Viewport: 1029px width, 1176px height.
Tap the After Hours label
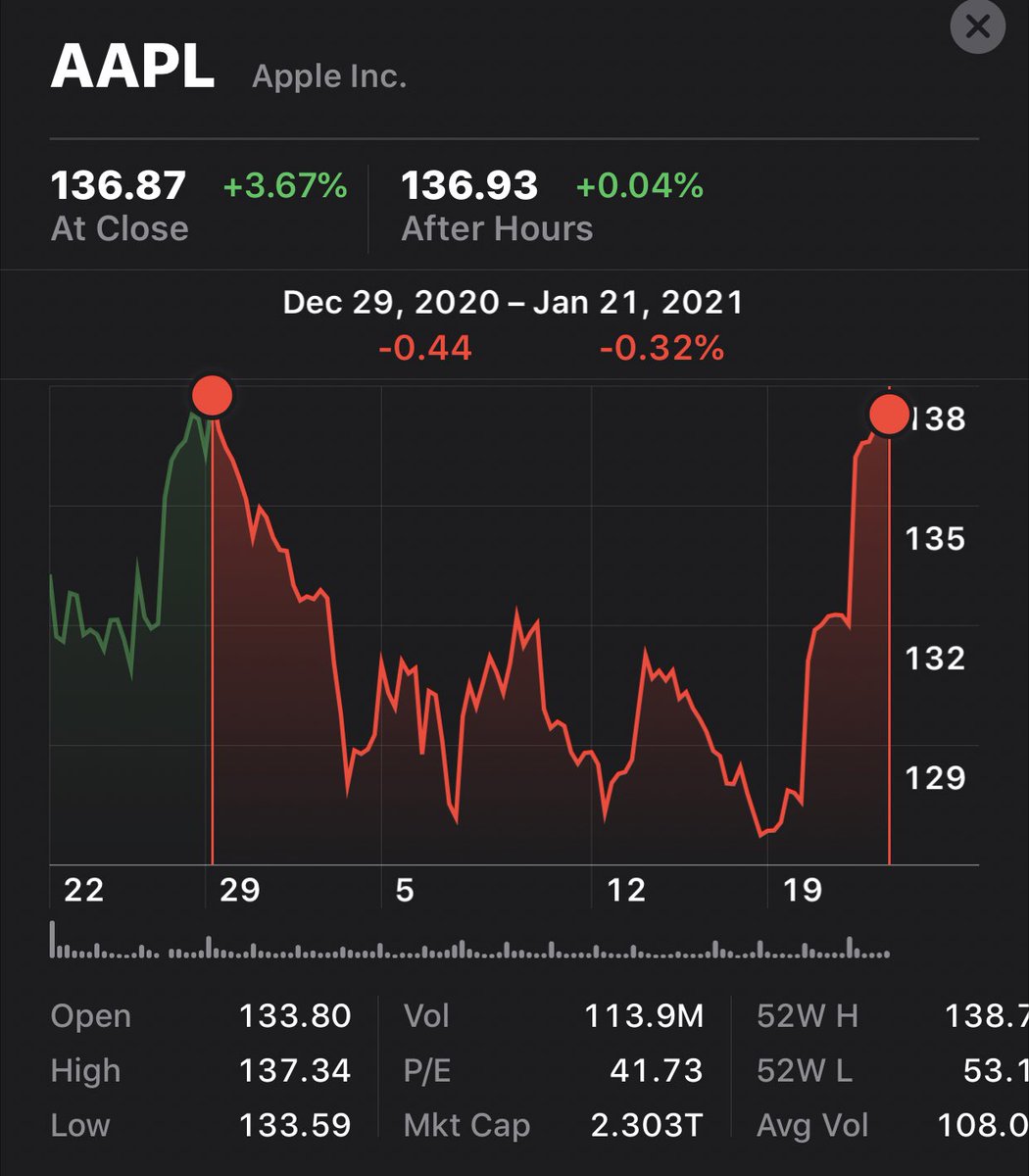498,228
